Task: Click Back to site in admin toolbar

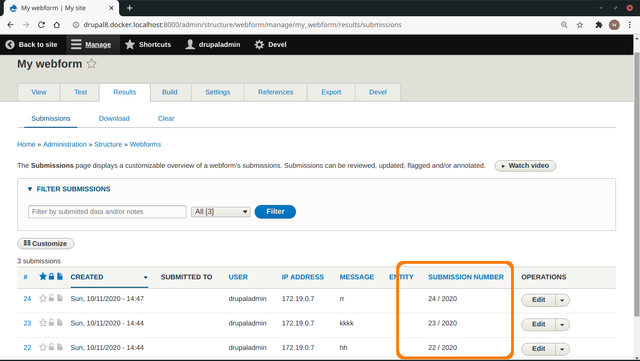Action: coord(31,45)
